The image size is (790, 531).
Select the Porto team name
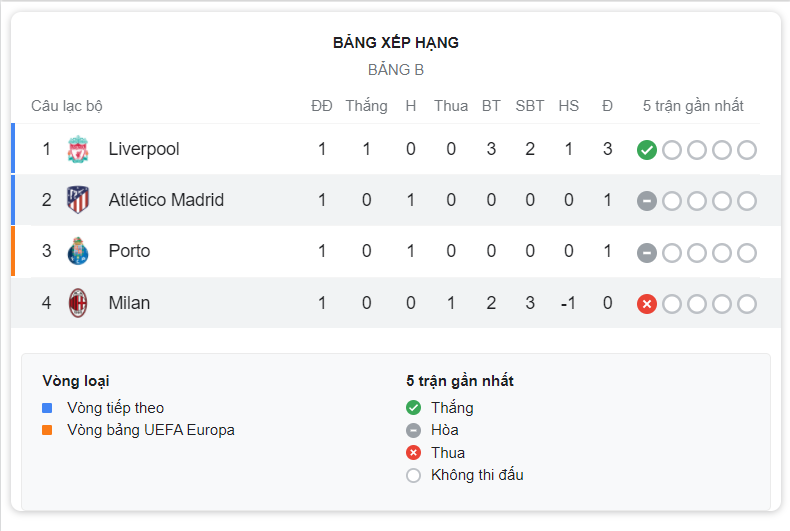[x=129, y=251]
